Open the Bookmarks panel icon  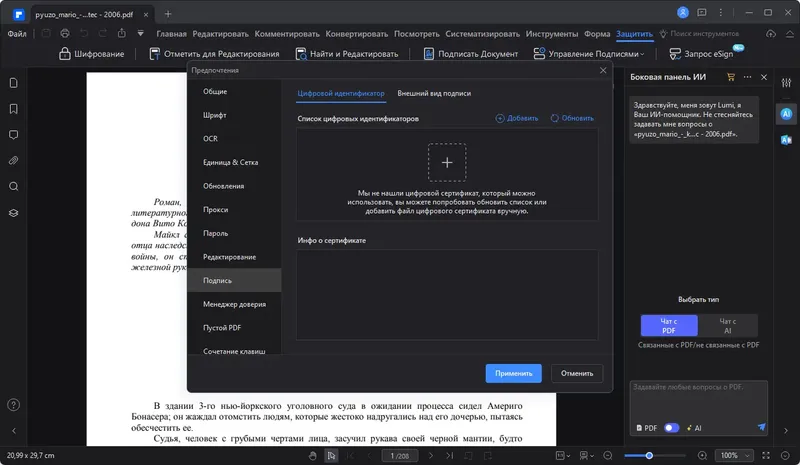14,109
